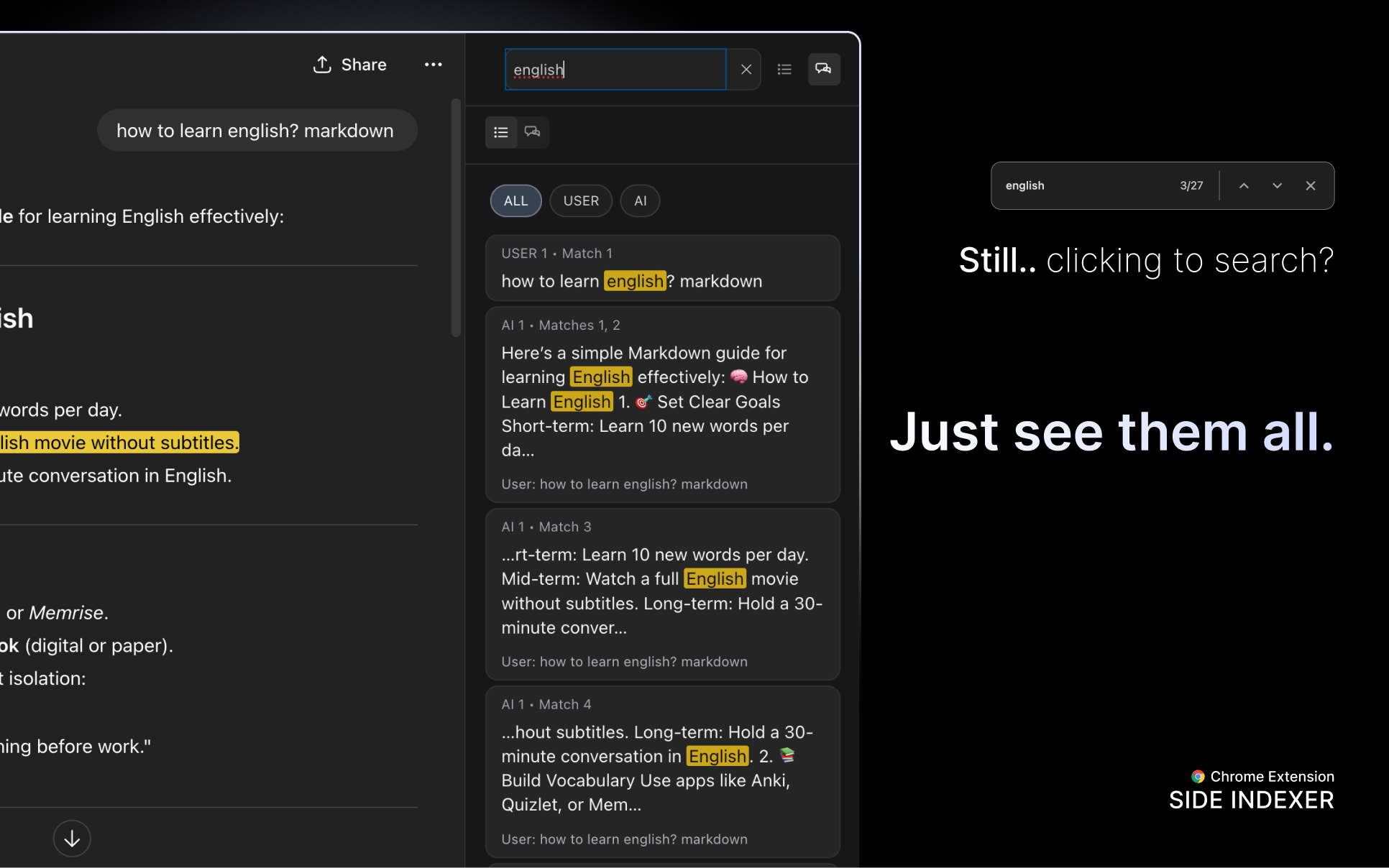Jump to next match with the down chevron
The width and height of the screenshot is (1389, 868).
click(x=1276, y=185)
